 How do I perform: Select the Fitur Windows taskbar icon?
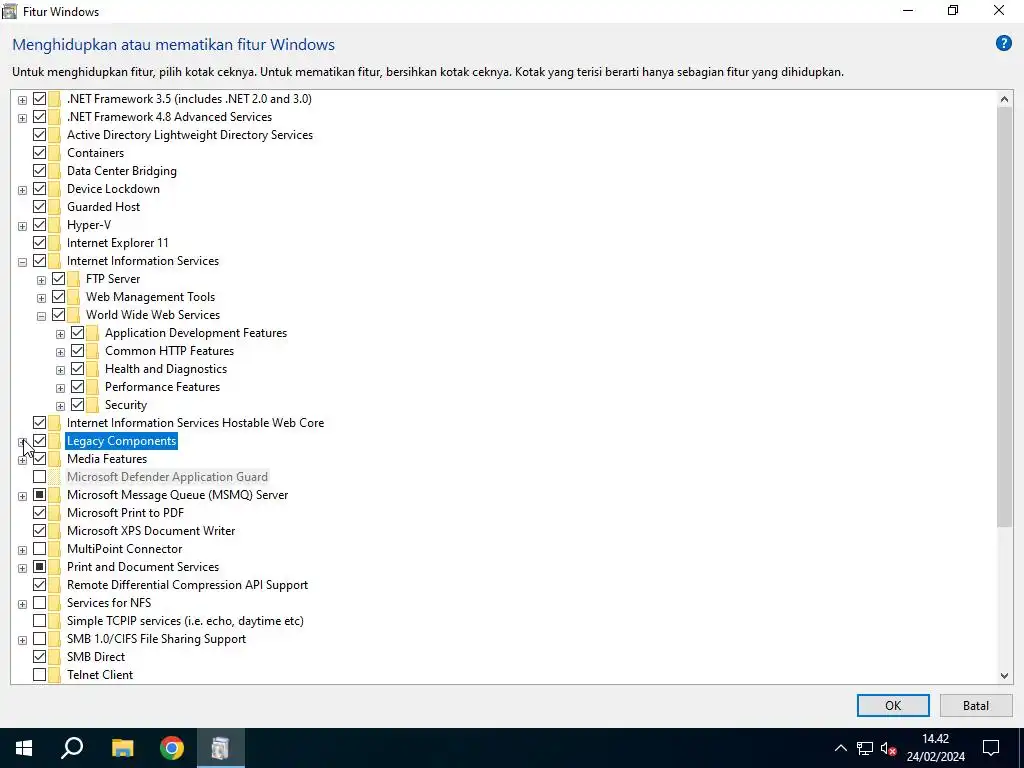[220, 748]
